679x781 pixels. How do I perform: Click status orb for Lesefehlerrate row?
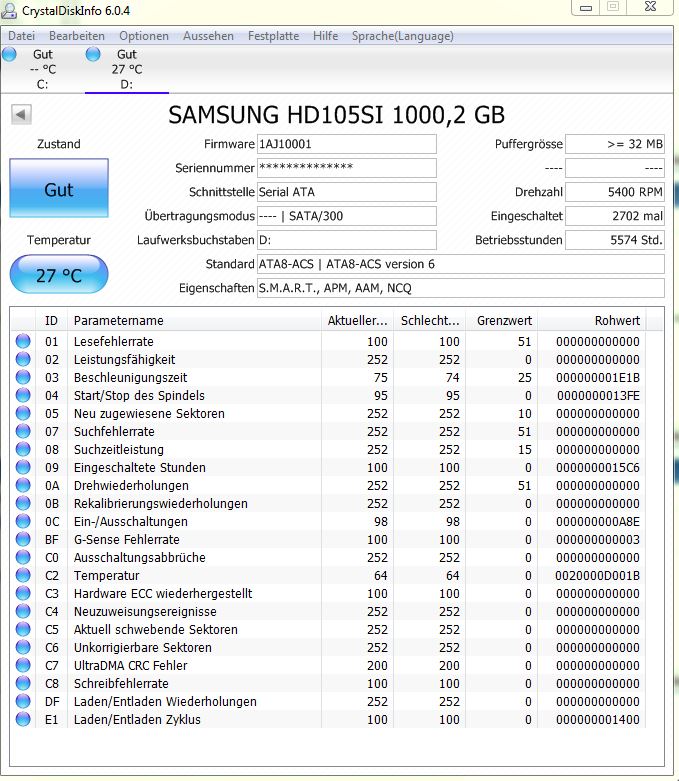[23, 341]
